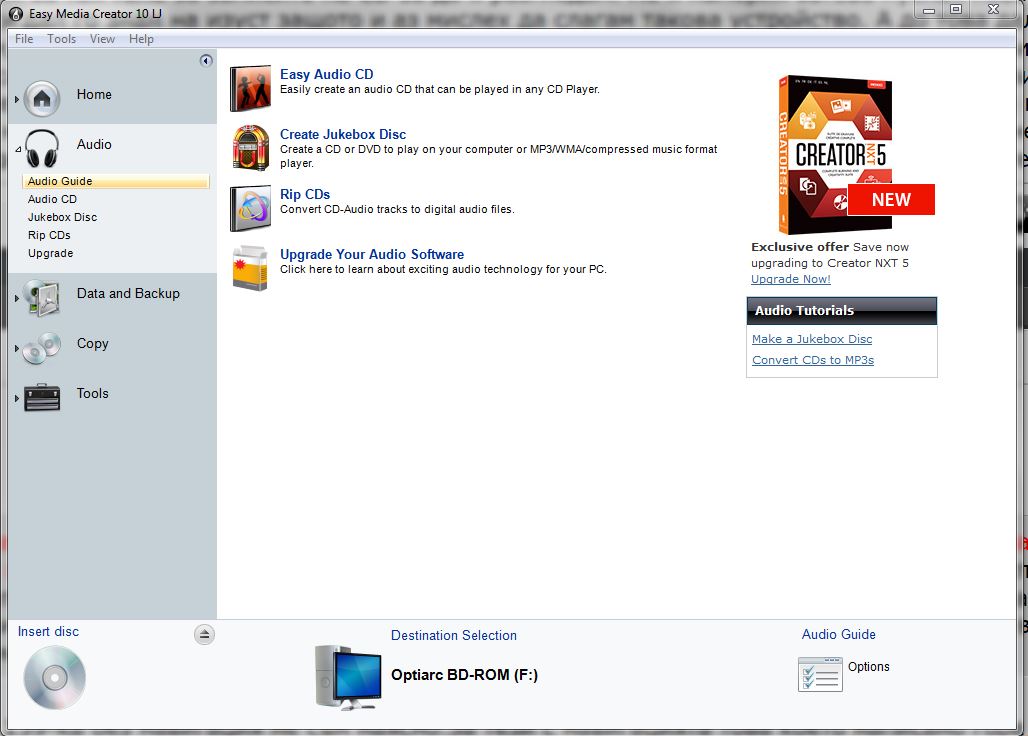Collapse the left sidebar panel arrow

tap(206, 61)
